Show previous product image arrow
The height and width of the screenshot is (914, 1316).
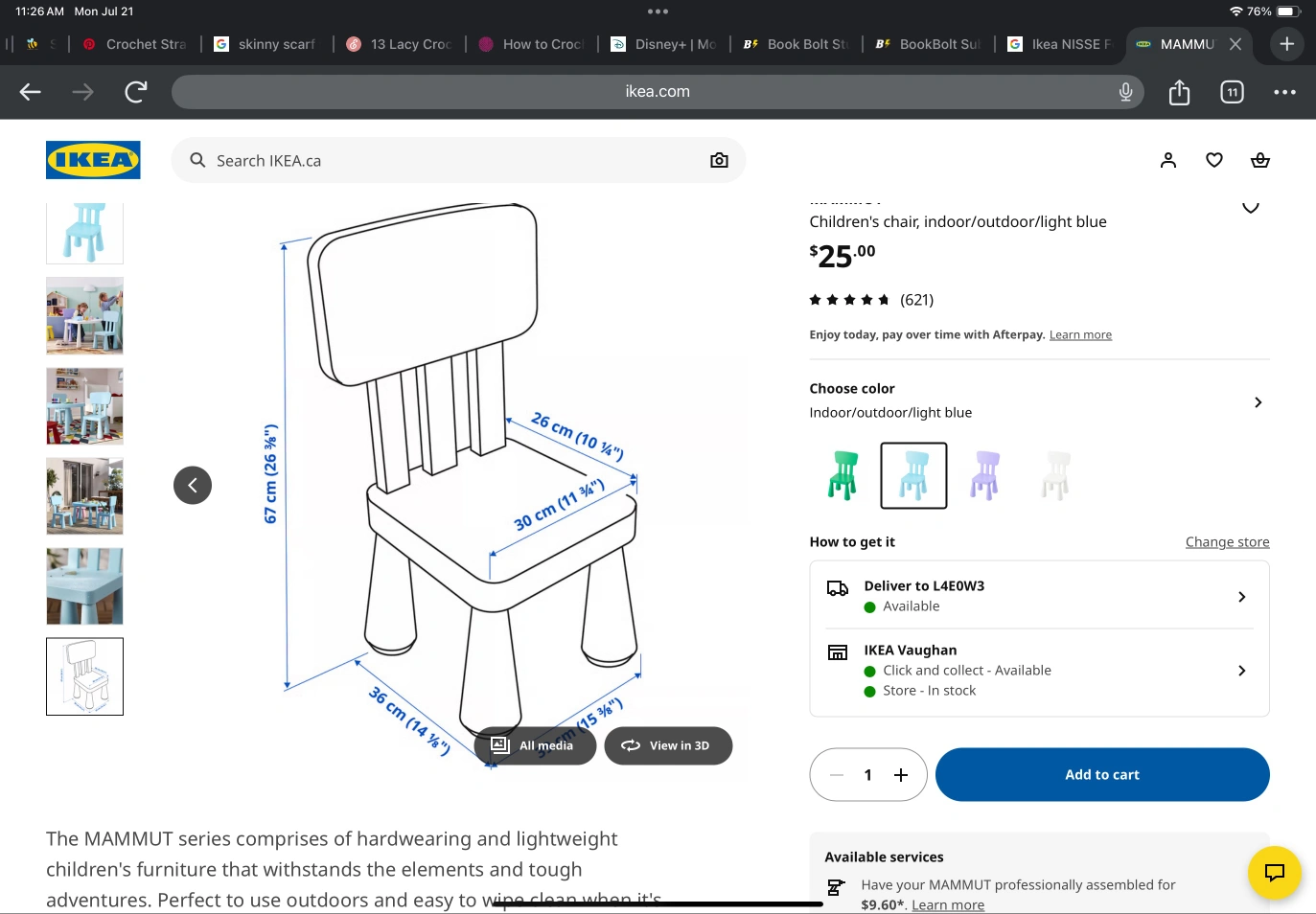coord(193,485)
